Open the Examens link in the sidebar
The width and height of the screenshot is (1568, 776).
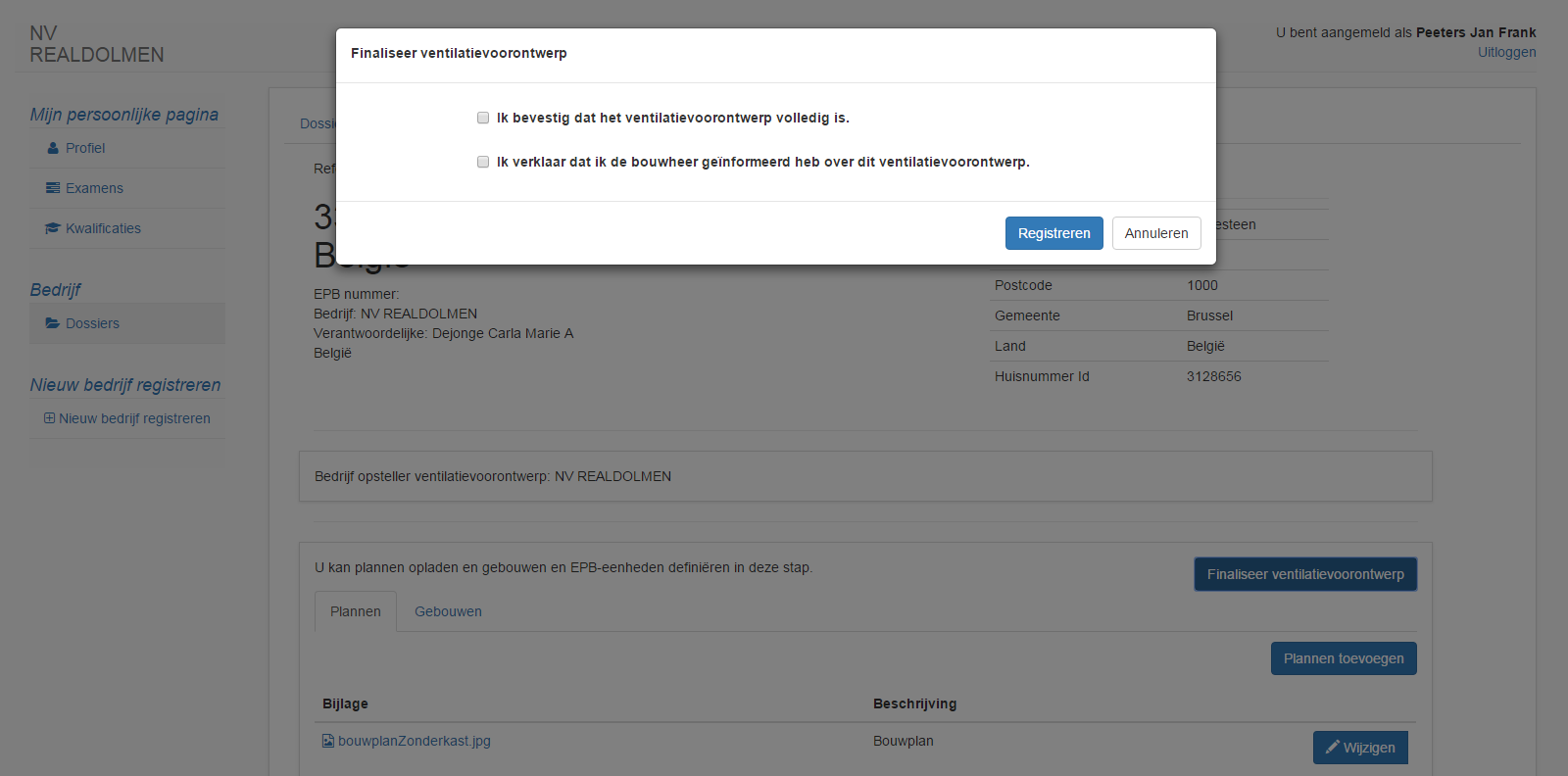tap(94, 188)
